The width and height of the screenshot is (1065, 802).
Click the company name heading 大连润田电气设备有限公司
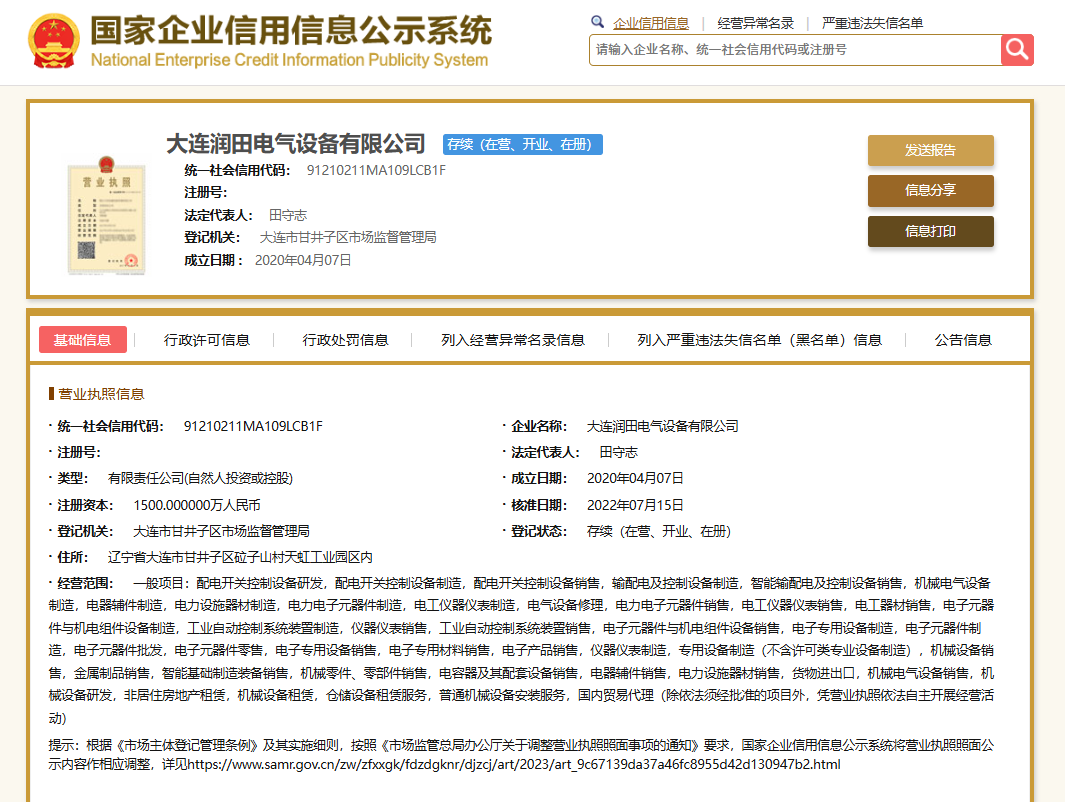pyautogui.click(x=296, y=144)
